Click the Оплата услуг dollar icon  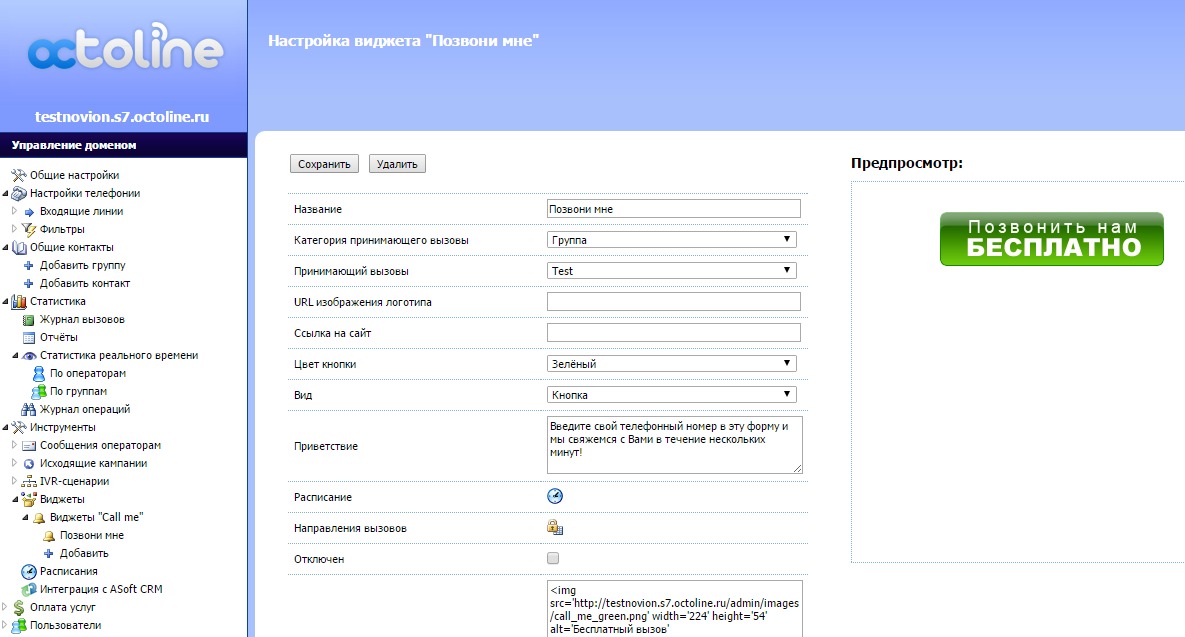point(19,608)
